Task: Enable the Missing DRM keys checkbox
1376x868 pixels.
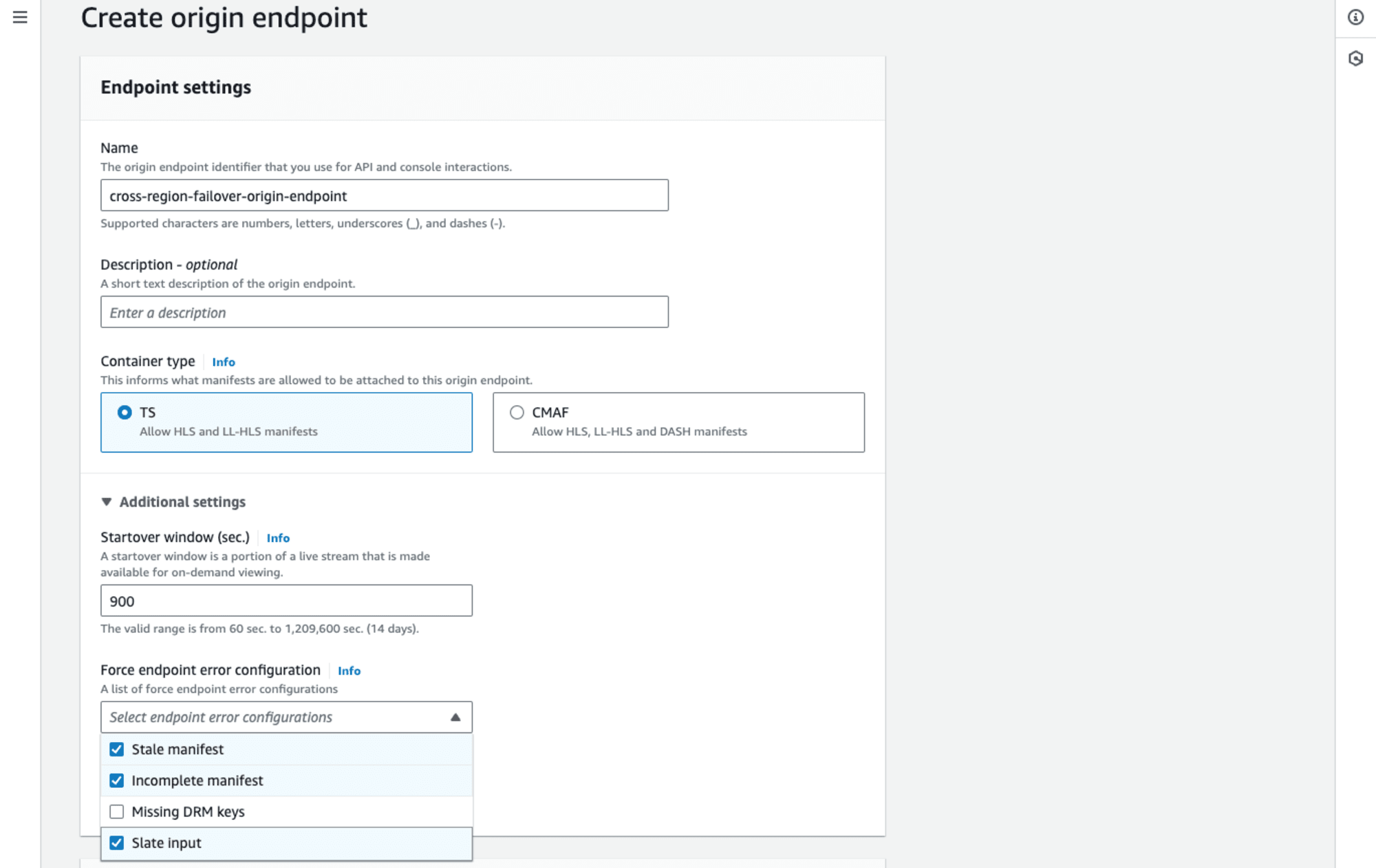Action: click(117, 811)
